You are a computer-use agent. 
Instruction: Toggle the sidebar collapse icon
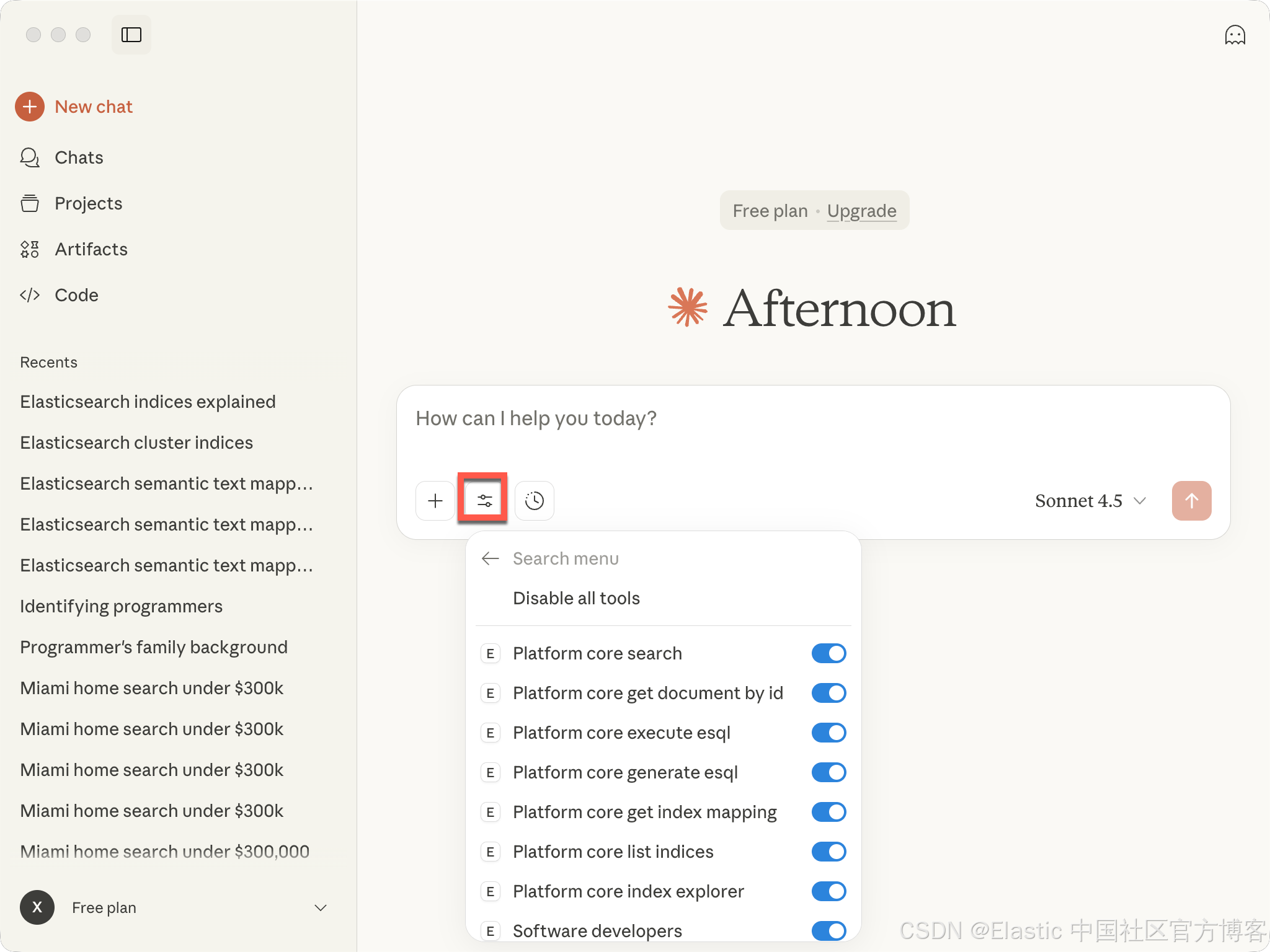click(131, 35)
